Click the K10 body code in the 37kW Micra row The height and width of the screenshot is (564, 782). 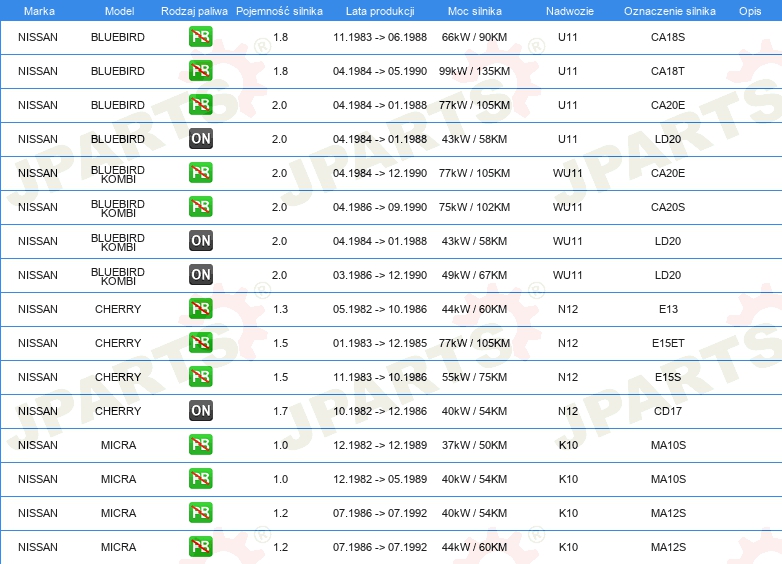tap(568, 445)
